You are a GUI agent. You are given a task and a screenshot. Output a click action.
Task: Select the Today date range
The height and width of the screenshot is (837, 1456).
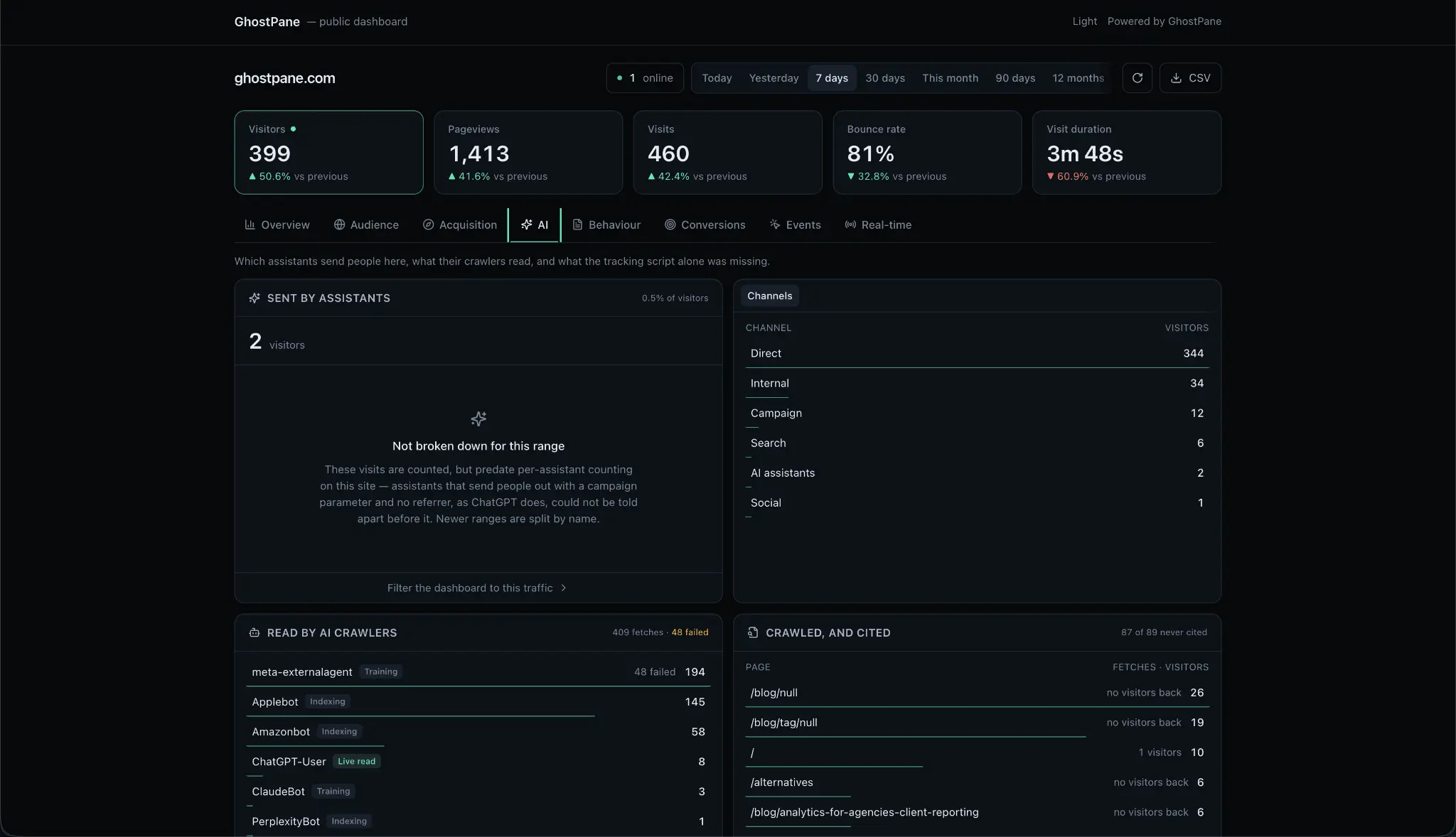(x=717, y=78)
